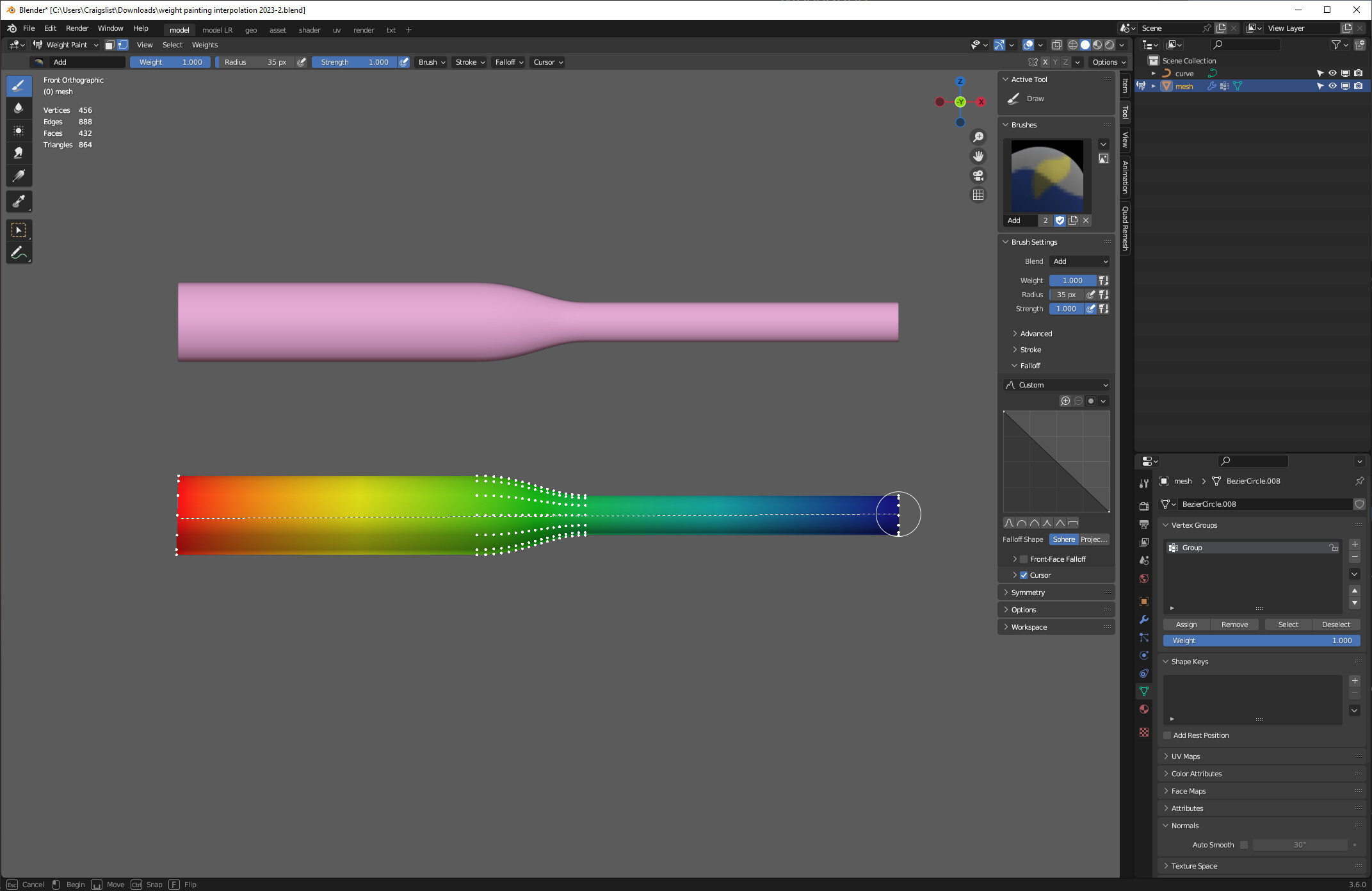
Task: Click new collection icon in outliner
Action: tap(1359, 45)
